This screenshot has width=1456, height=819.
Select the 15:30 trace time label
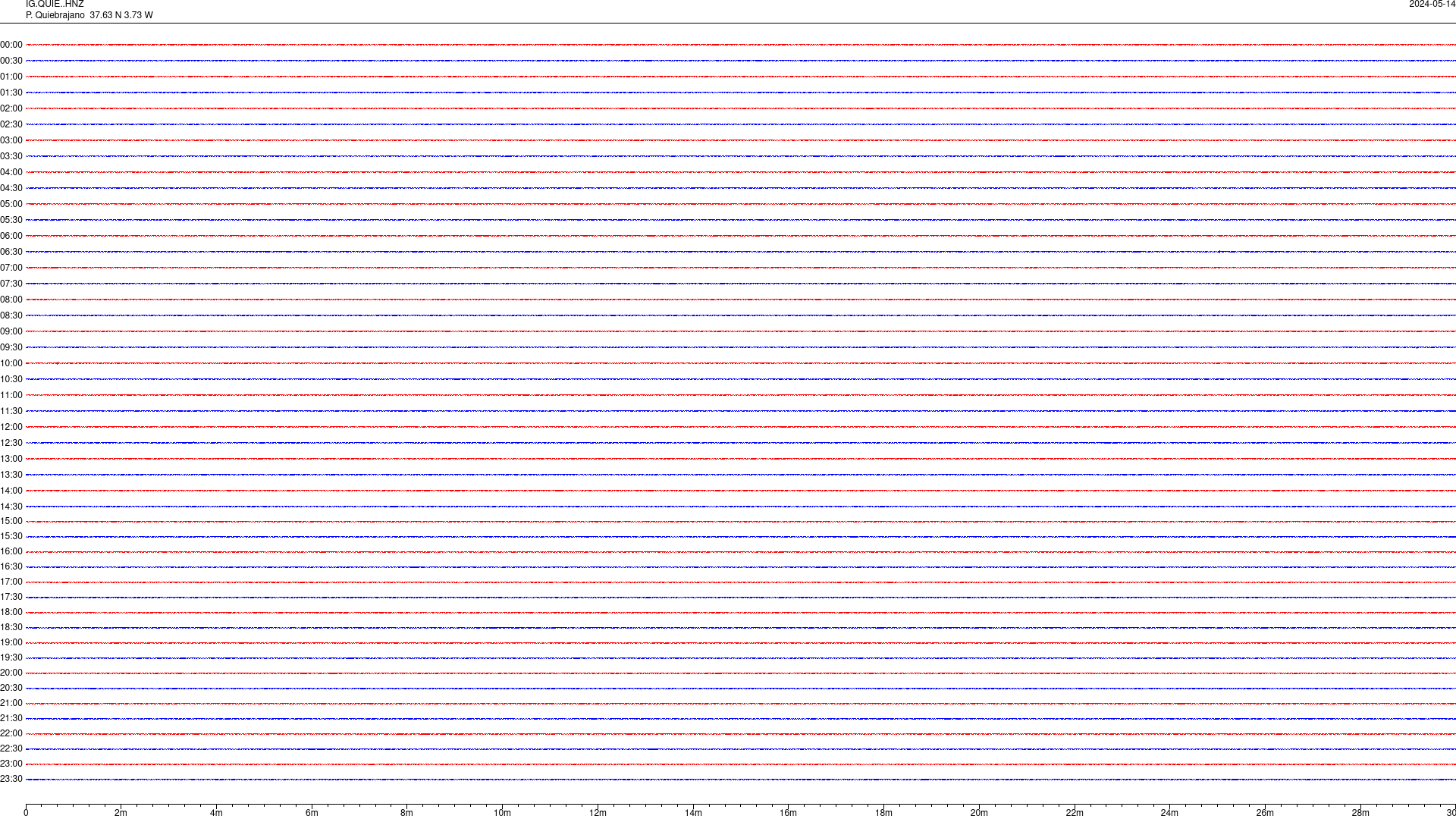(x=11, y=536)
